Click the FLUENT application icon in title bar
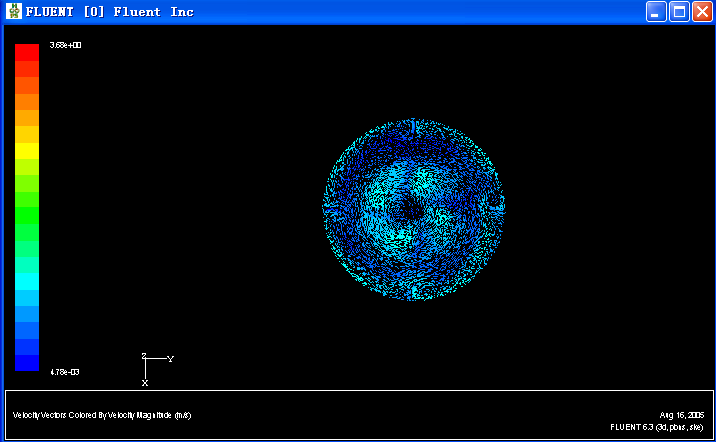The height and width of the screenshot is (442, 716). (14, 11)
